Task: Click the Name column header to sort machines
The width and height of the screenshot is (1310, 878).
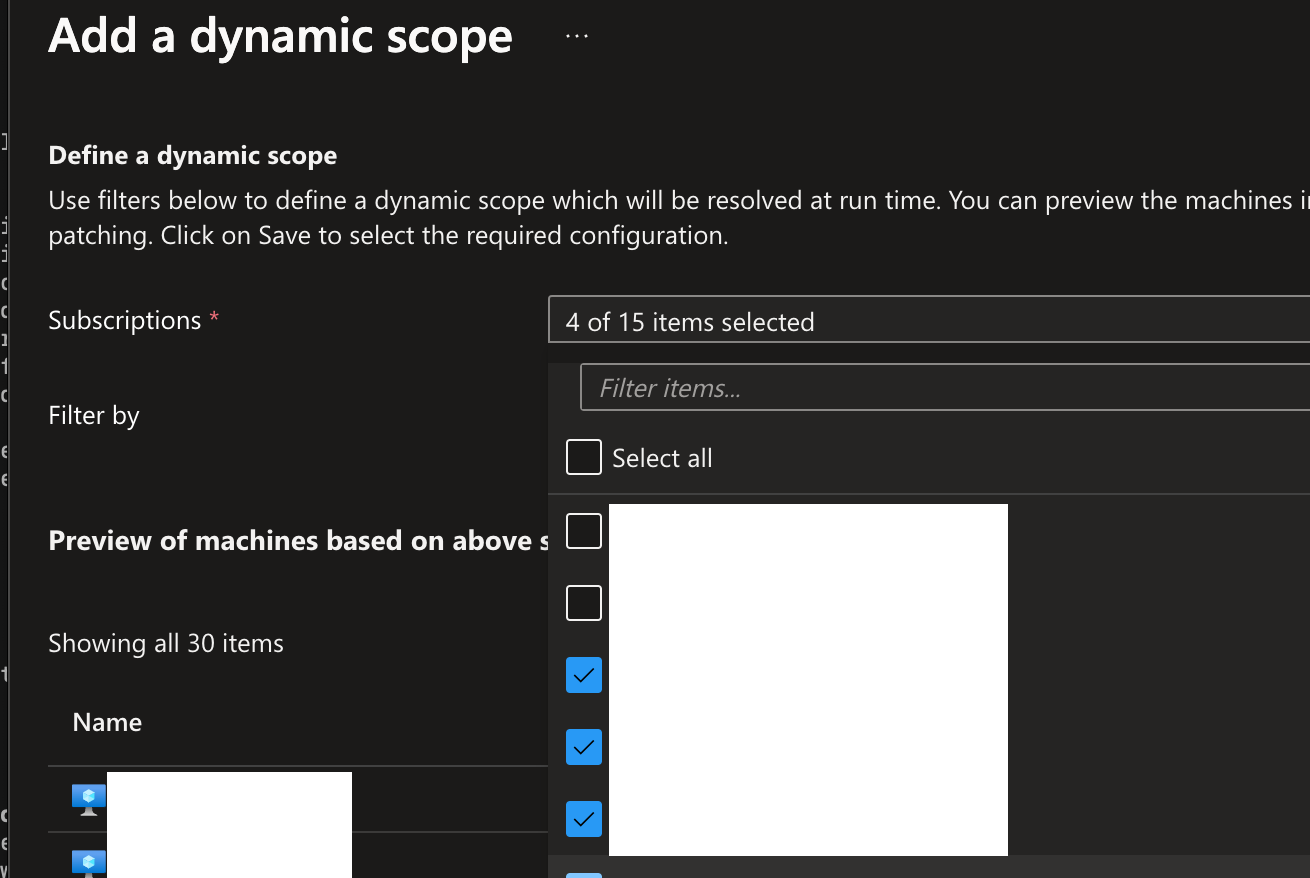Action: pos(107,721)
